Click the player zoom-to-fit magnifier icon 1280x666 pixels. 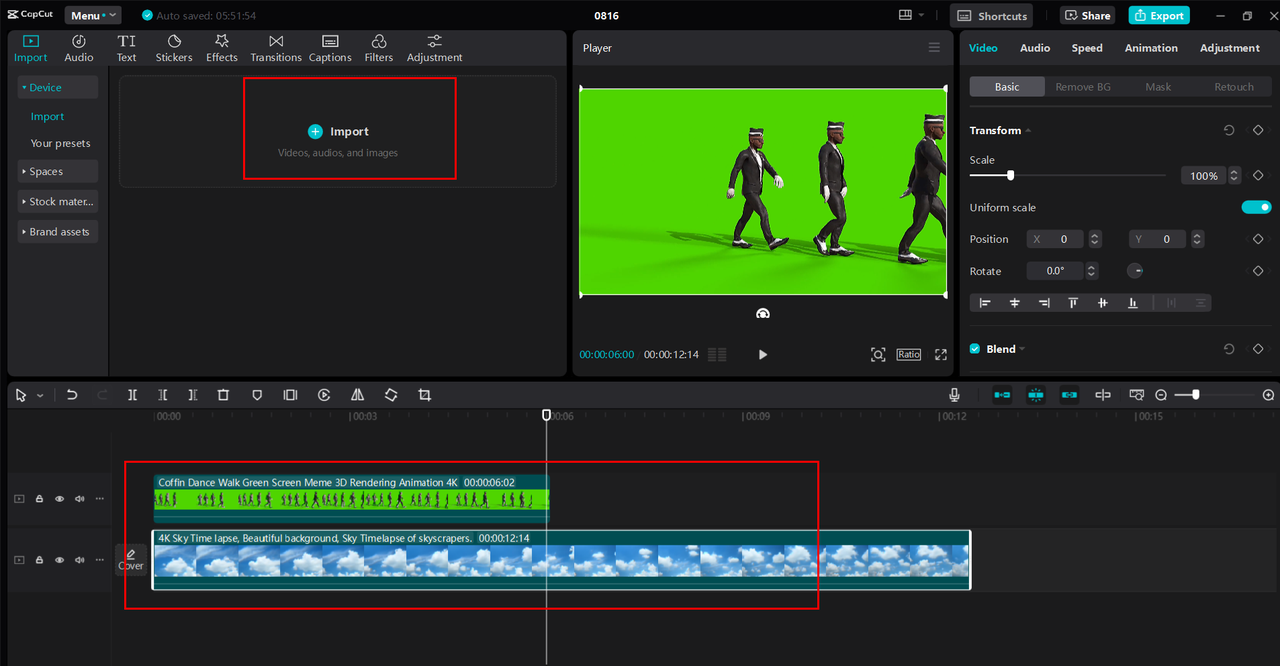(x=878, y=354)
